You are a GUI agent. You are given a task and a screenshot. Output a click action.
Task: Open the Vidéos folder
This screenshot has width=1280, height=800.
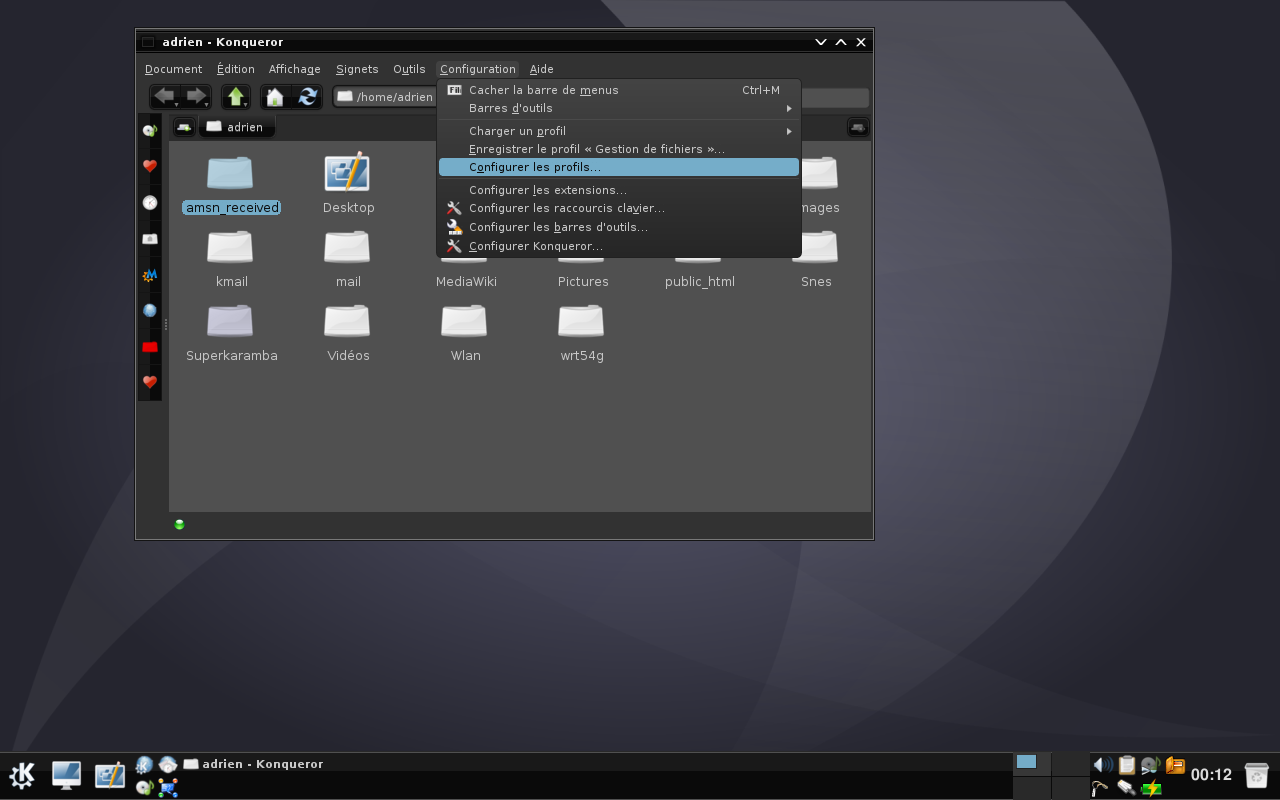pos(348,332)
